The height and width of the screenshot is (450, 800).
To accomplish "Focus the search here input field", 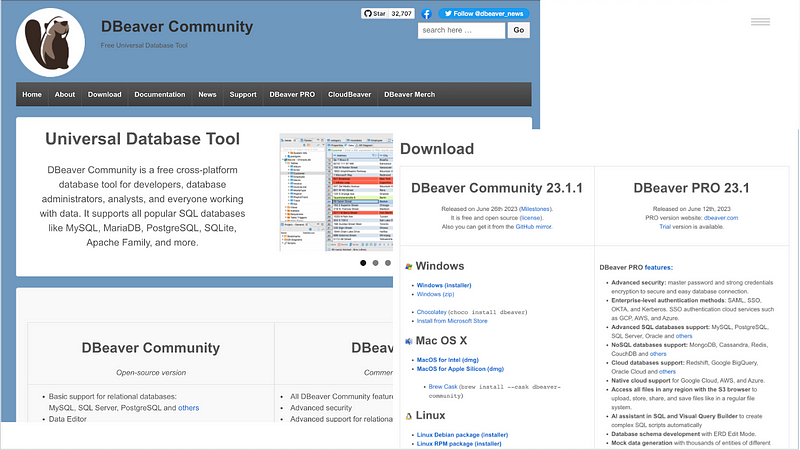I will [x=461, y=30].
